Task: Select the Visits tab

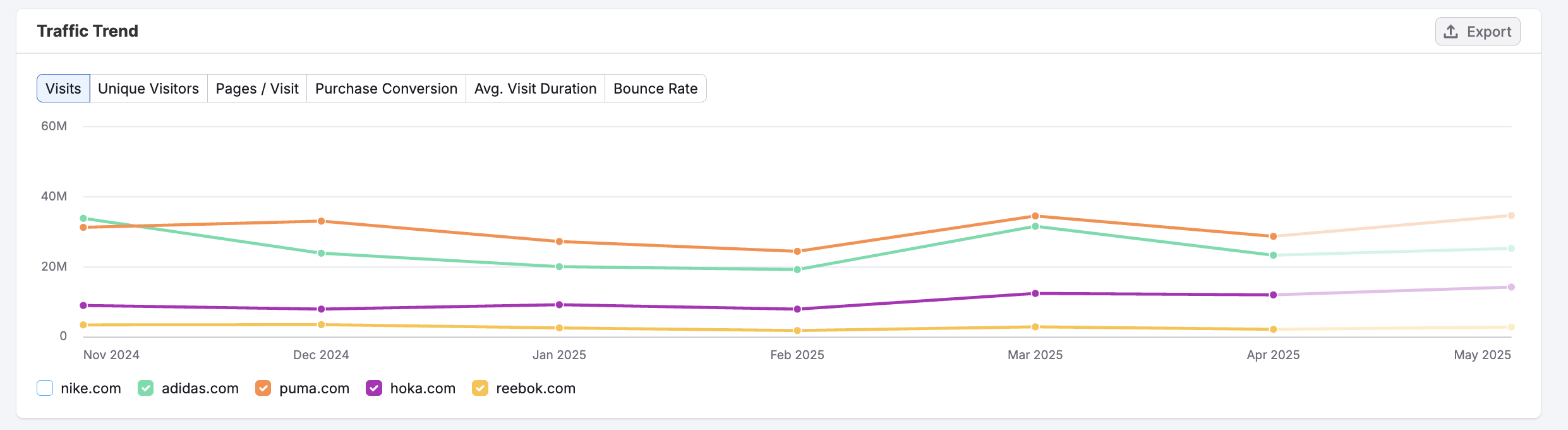Action: click(63, 89)
